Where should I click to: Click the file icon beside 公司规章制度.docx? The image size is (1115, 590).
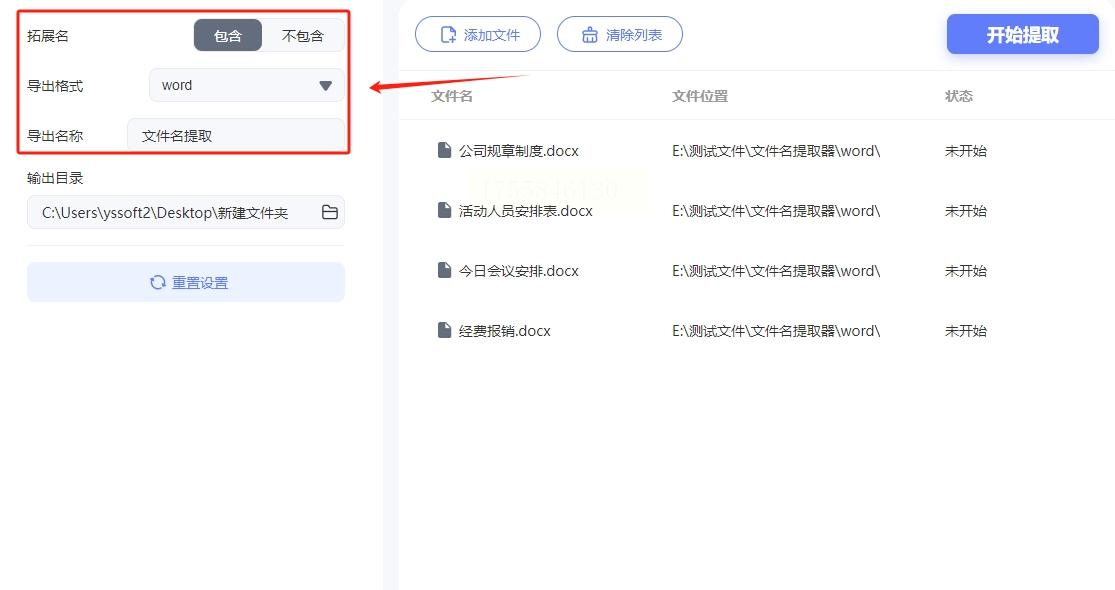tap(444, 150)
